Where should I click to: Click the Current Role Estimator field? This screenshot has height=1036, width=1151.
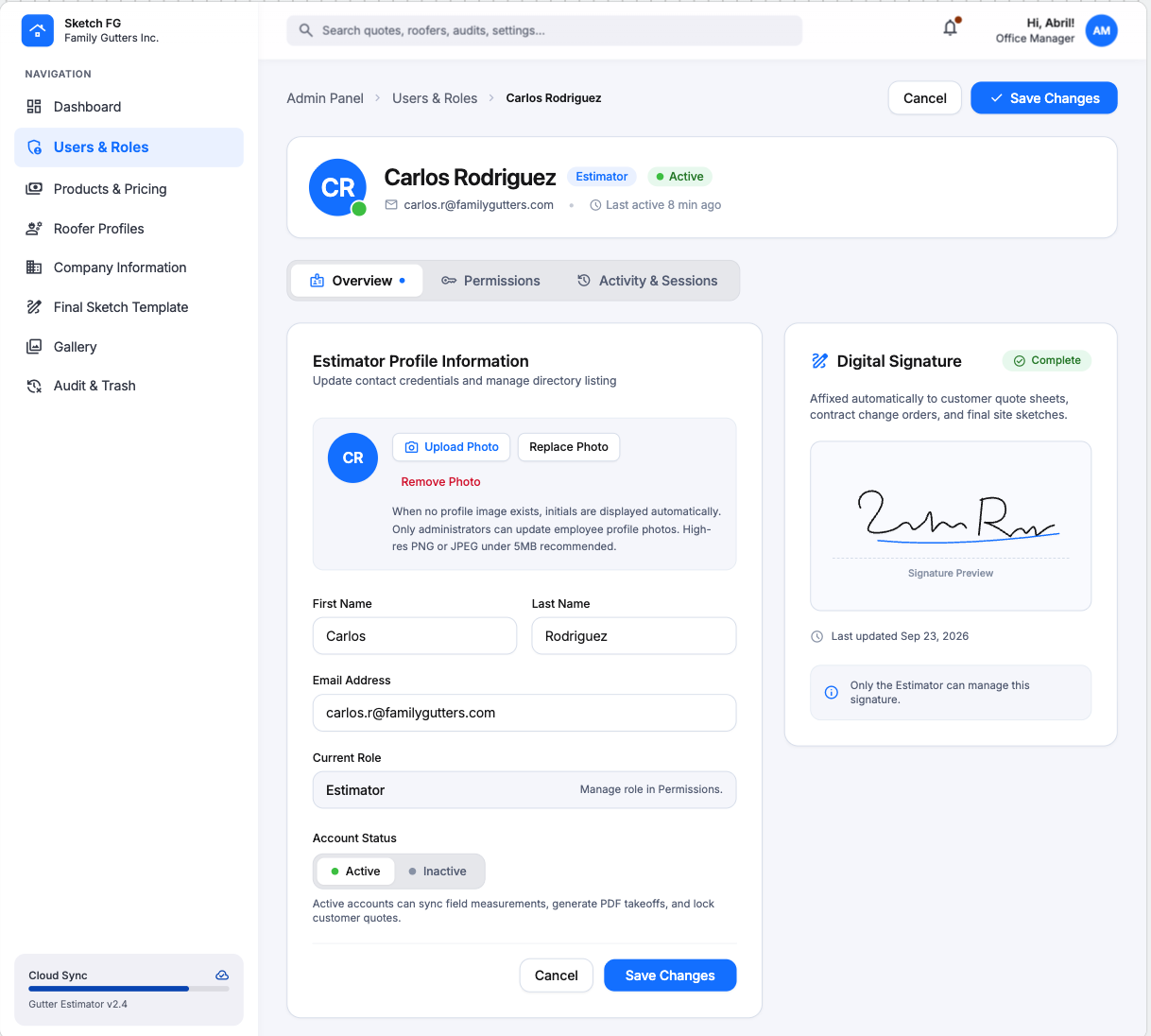point(524,790)
